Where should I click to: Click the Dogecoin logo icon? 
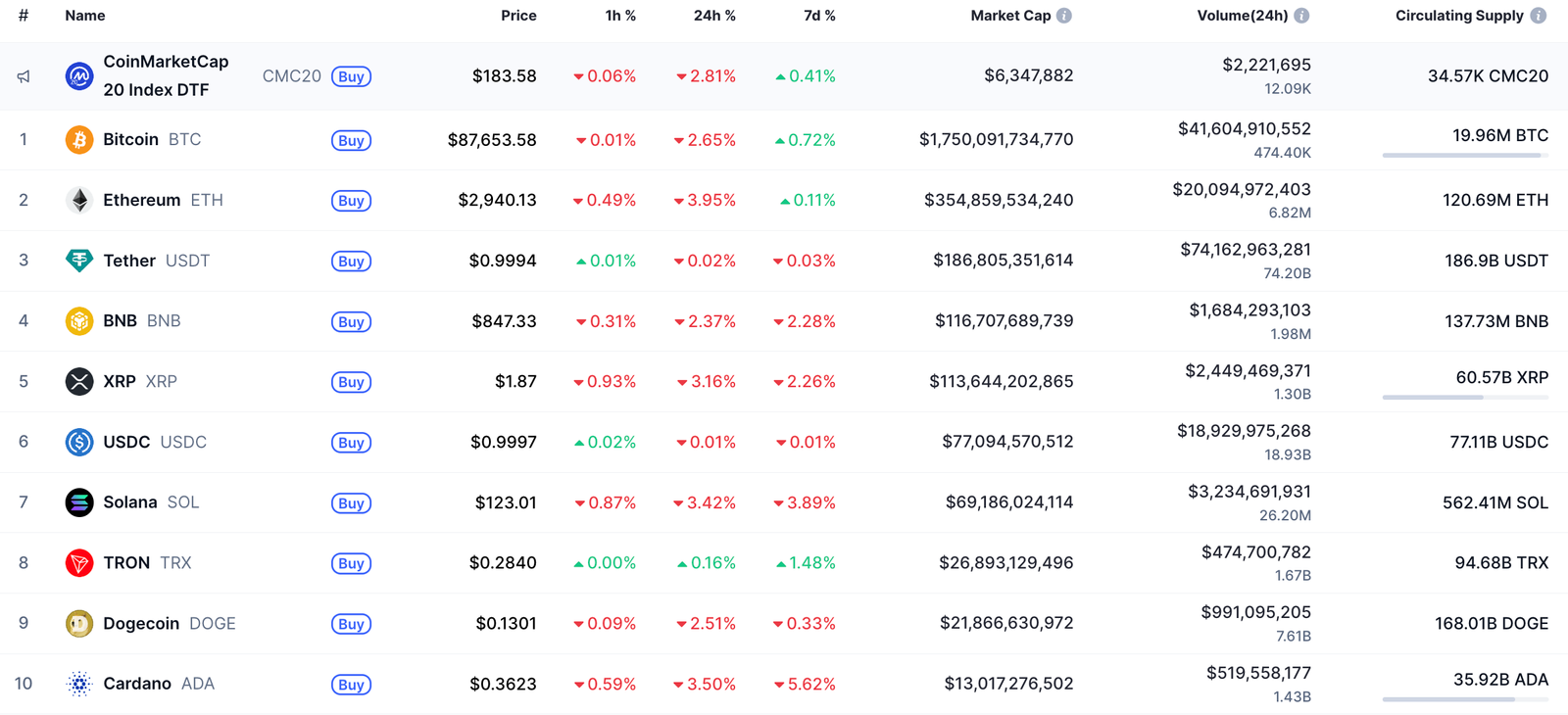point(79,624)
